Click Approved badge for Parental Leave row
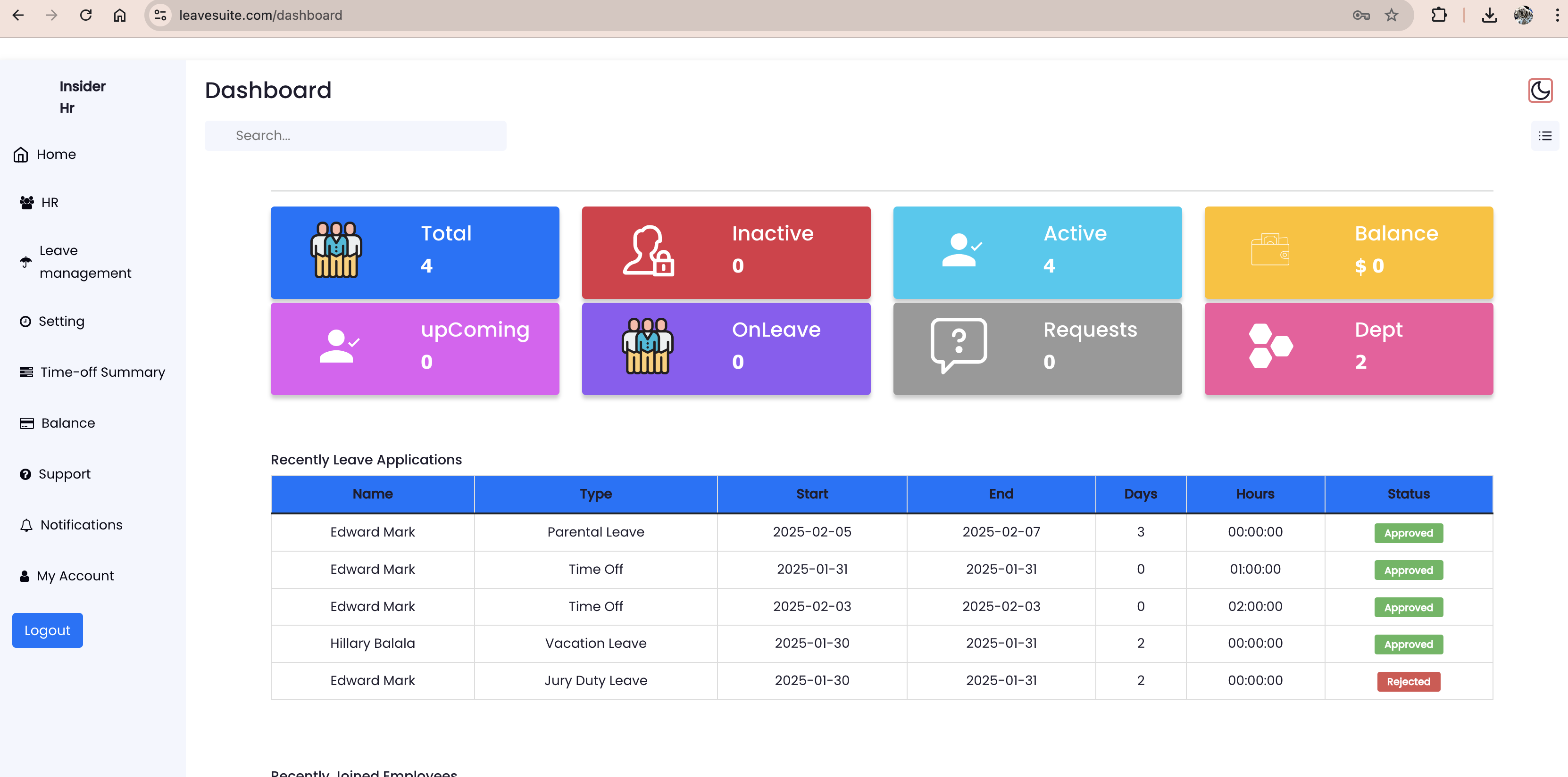The width and height of the screenshot is (1568, 777). pos(1409,533)
